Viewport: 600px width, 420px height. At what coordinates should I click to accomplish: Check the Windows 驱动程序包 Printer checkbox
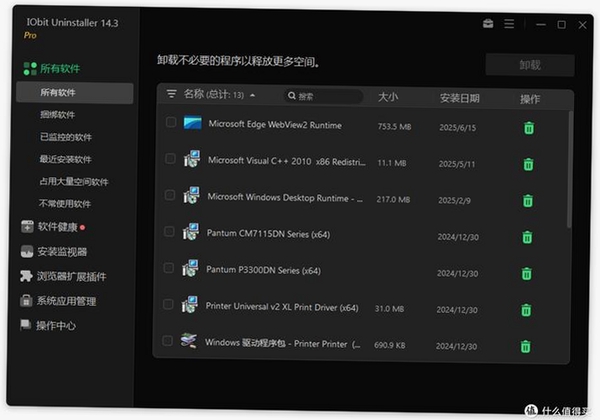[168, 340]
